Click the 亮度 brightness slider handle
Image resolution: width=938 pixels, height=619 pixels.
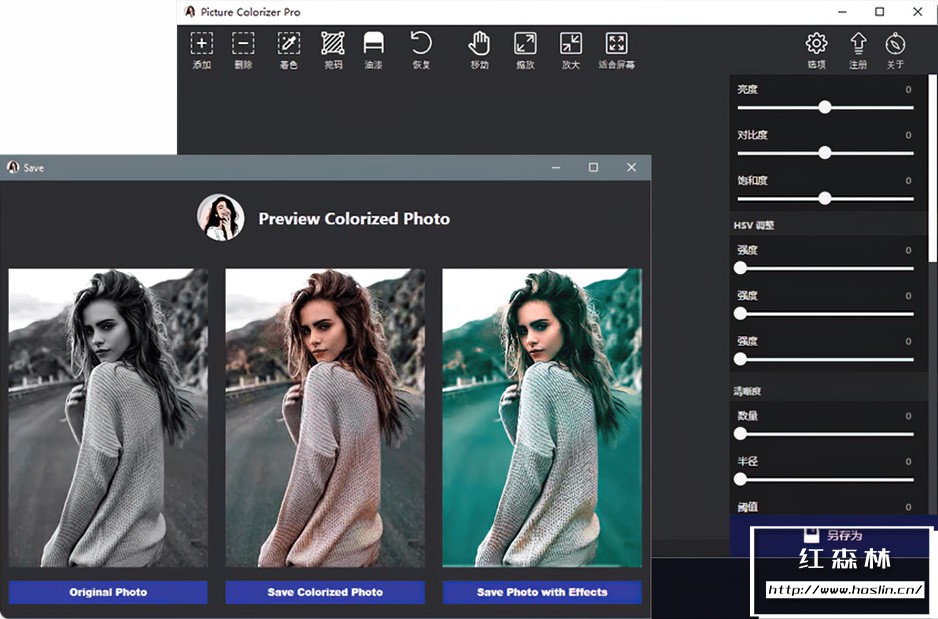pos(825,108)
